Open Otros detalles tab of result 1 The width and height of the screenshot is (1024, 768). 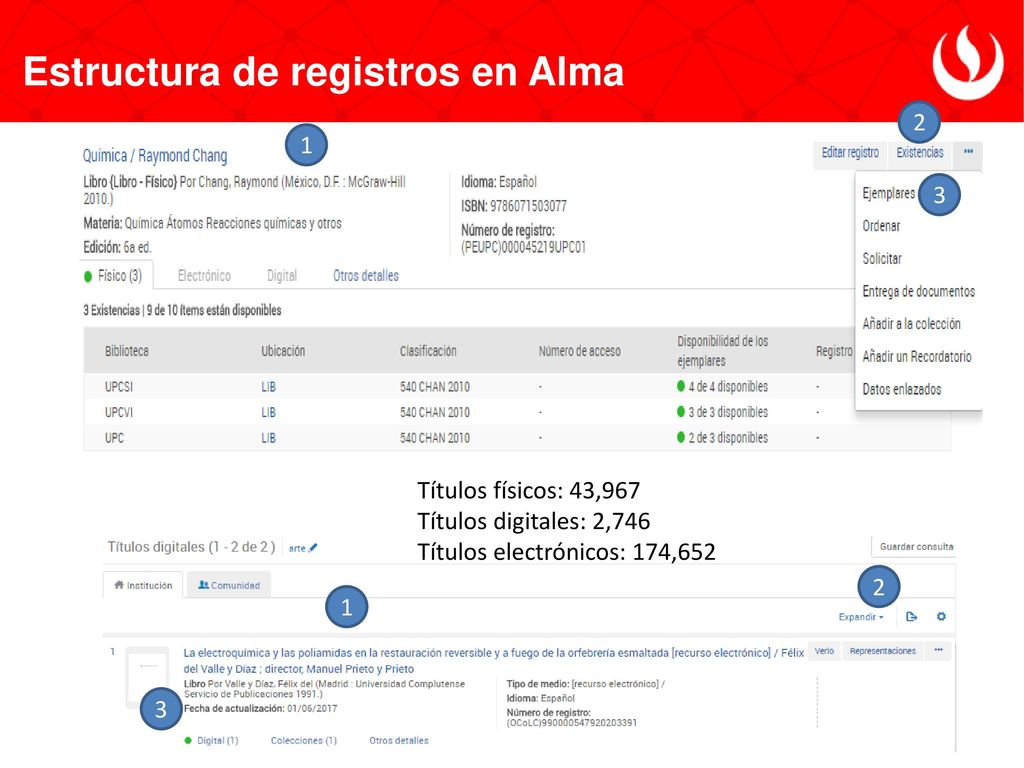(x=398, y=741)
